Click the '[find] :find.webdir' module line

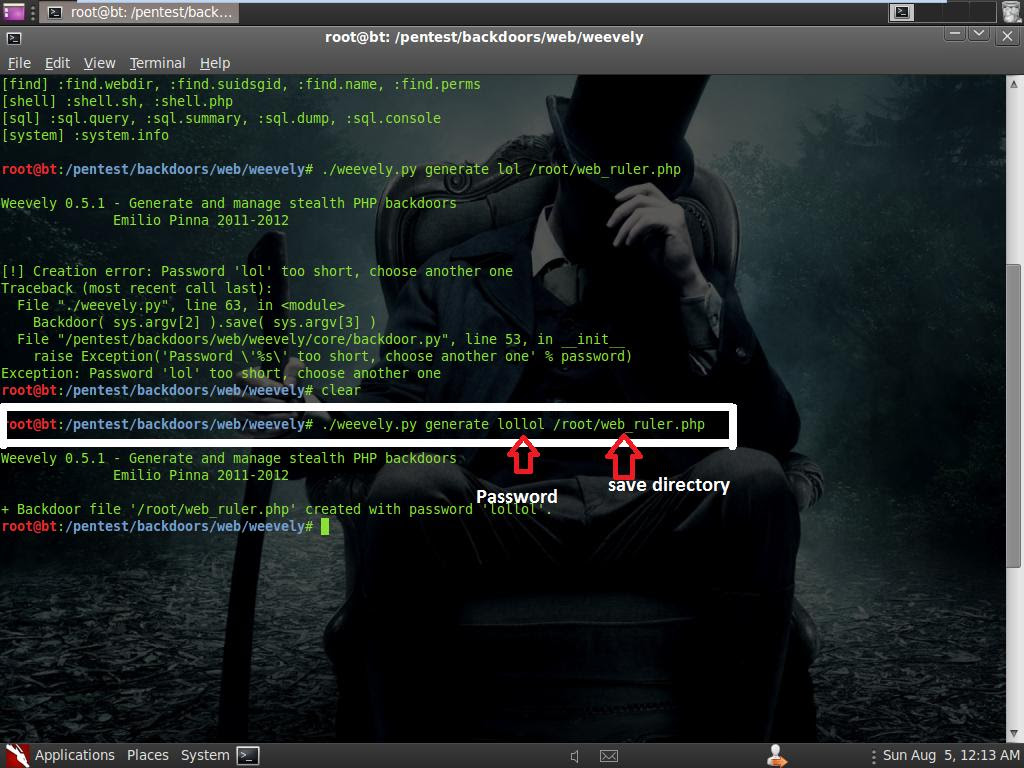pos(240,84)
